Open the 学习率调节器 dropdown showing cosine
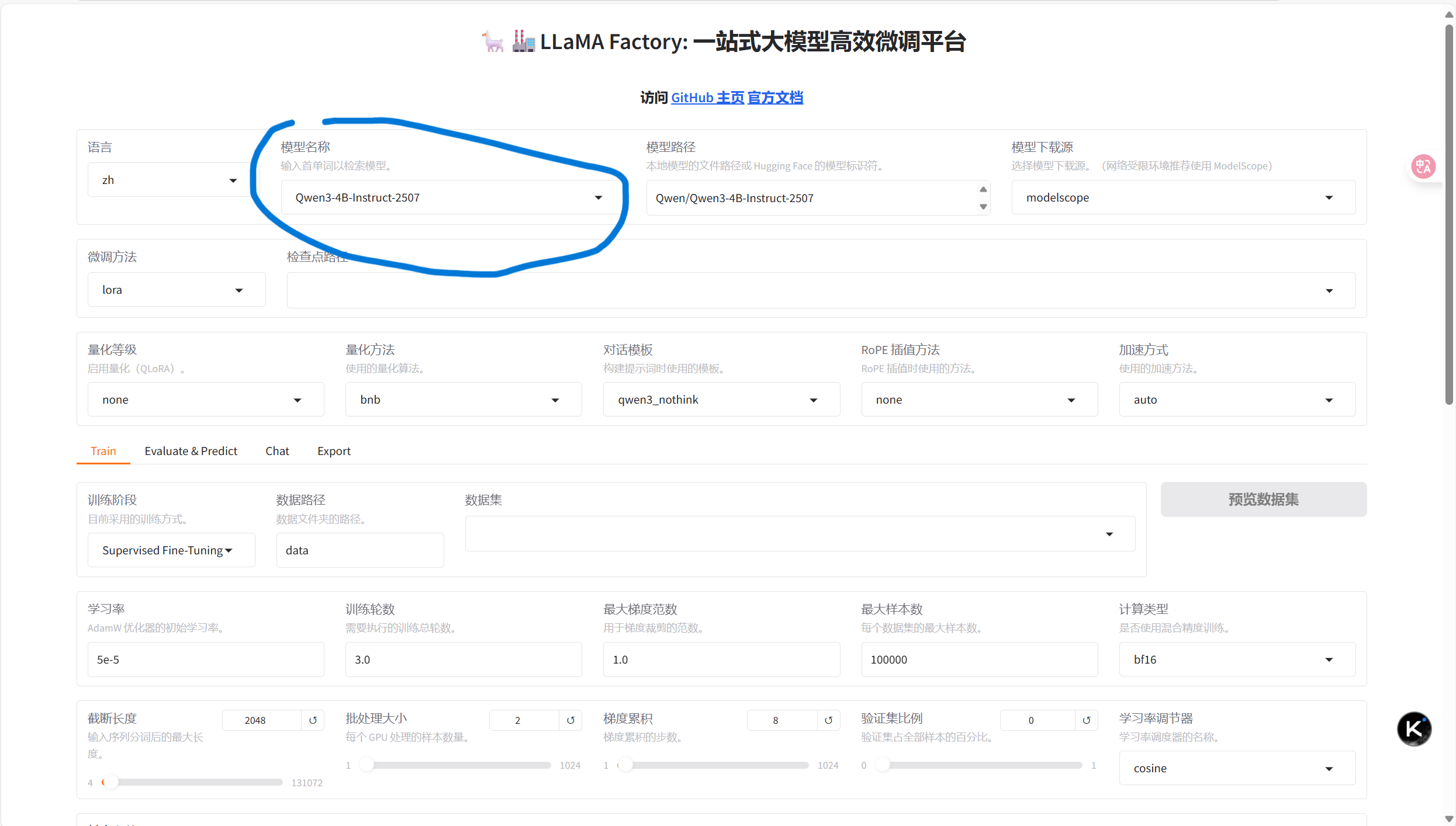Image resolution: width=1456 pixels, height=826 pixels. click(x=1237, y=768)
